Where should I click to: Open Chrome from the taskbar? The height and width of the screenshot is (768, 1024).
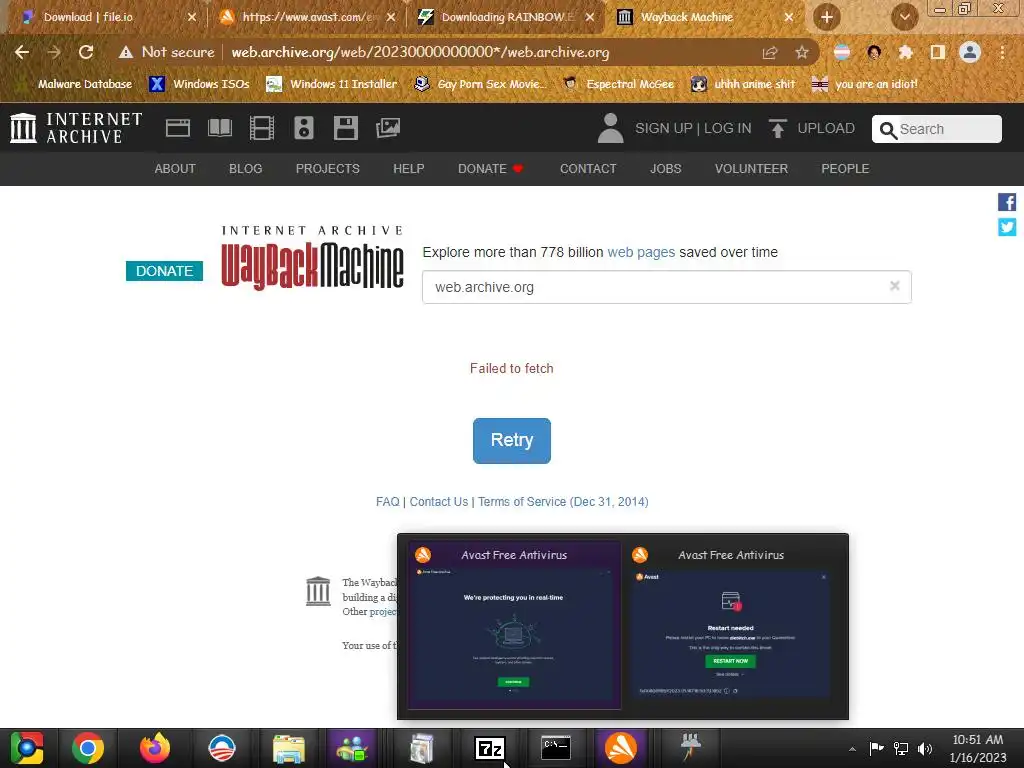pyautogui.click(x=88, y=748)
